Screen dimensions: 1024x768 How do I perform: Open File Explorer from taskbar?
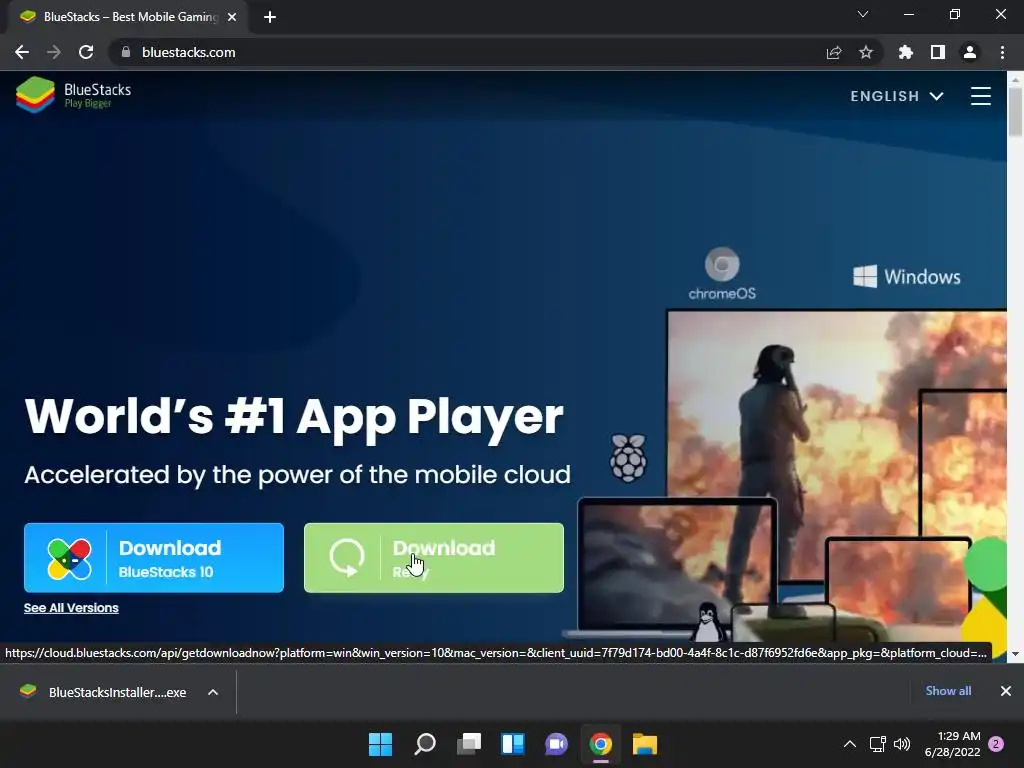click(645, 744)
